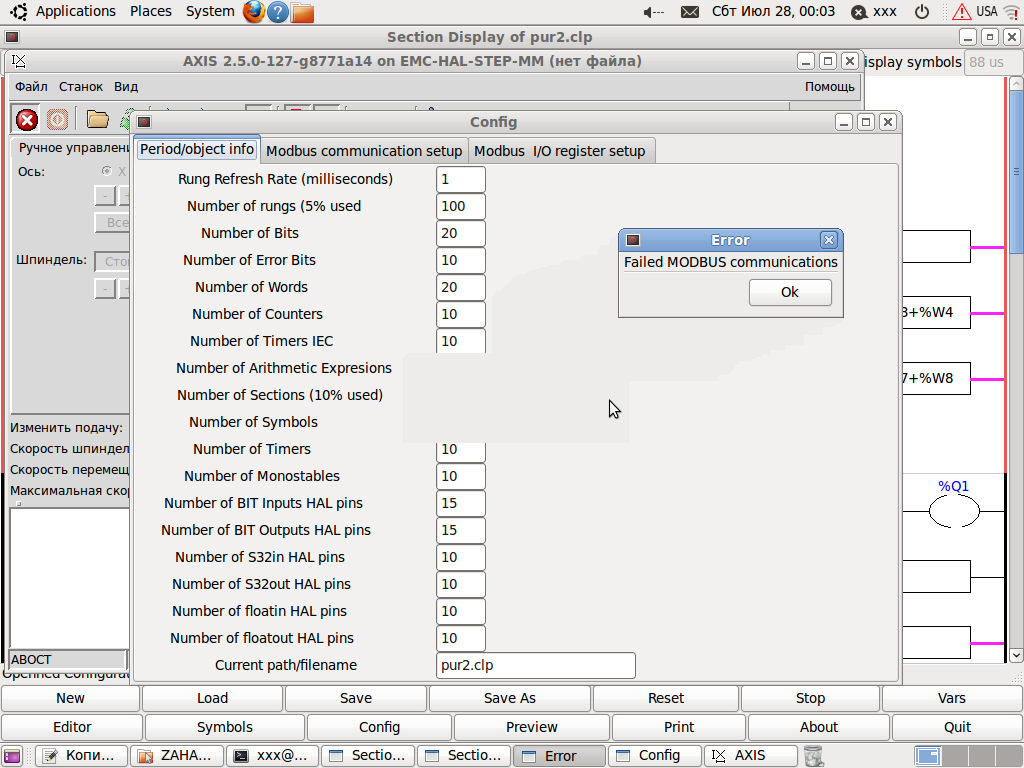Click the Rung Refresh Rate input field
Screen dimensions: 1024x768
(x=461, y=180)
